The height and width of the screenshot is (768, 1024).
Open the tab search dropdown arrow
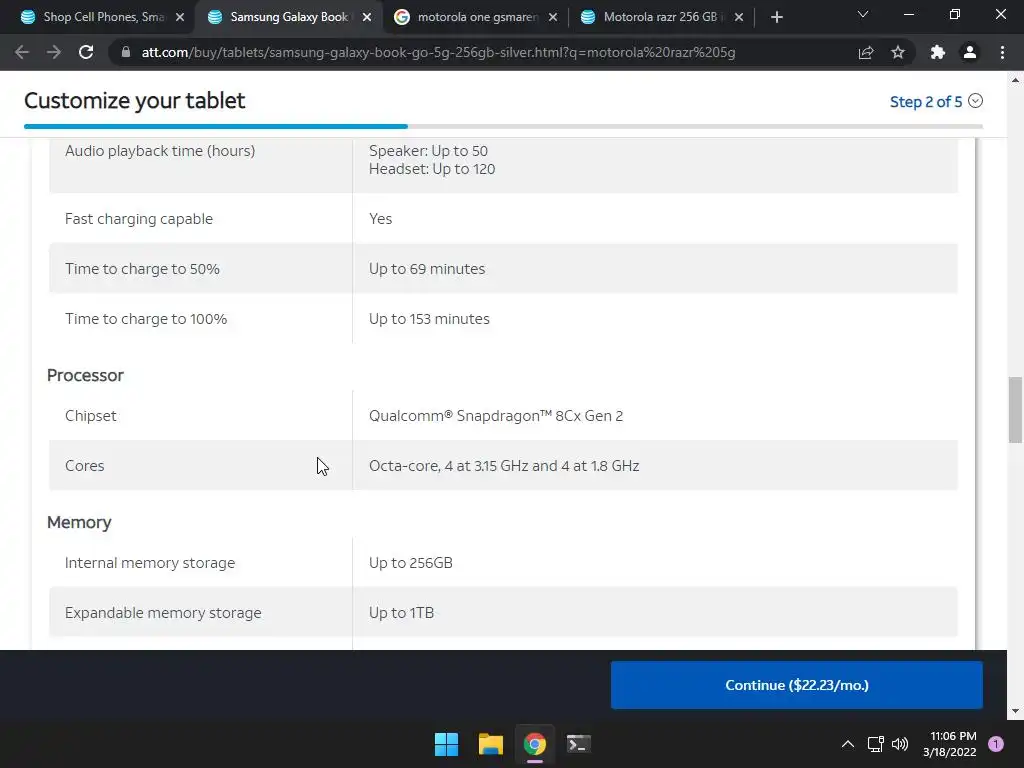pyautogui.click(x=863, y=14)
